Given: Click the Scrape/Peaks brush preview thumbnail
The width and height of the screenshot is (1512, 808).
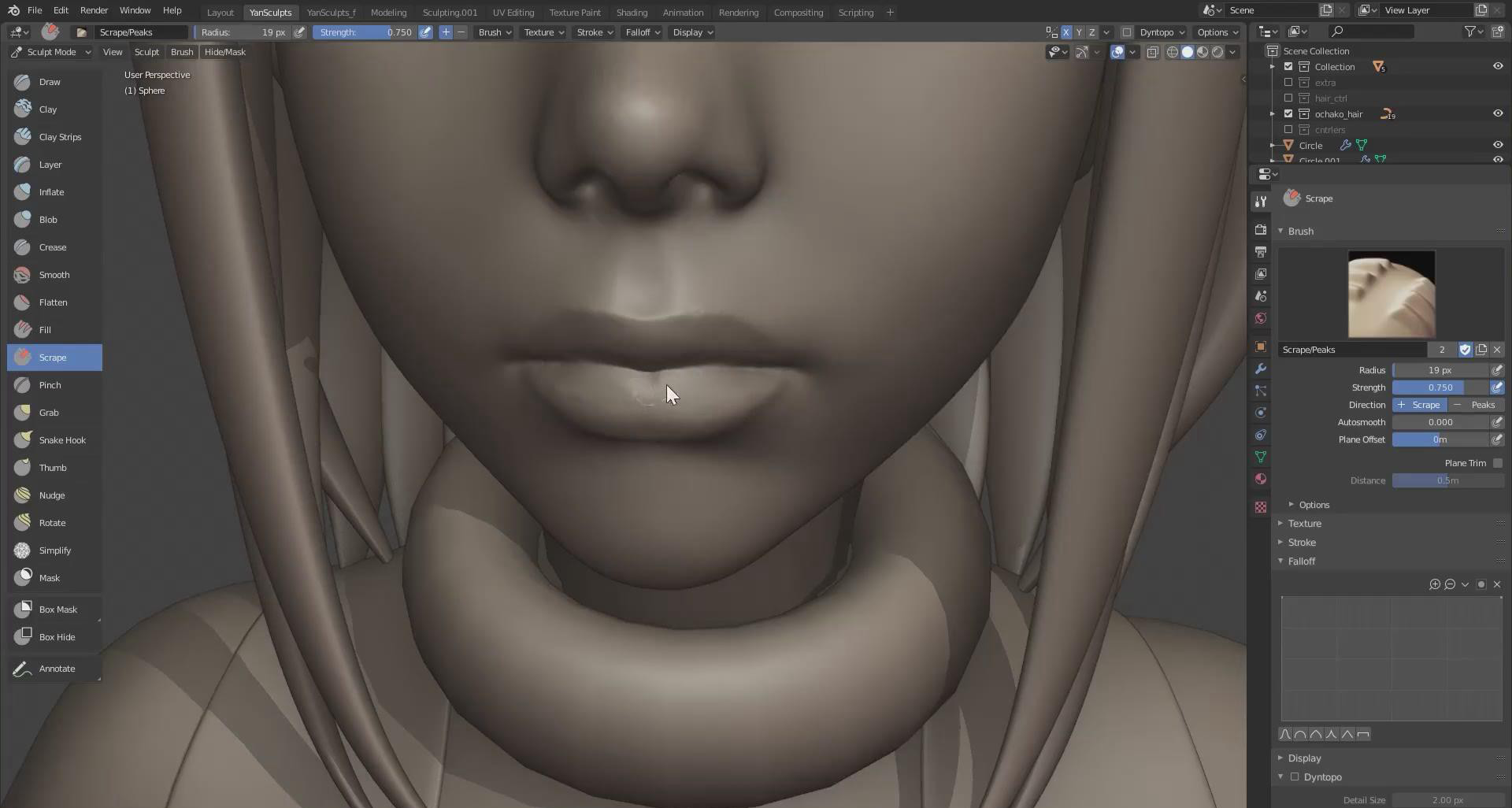Looking at the screenshot, I should point(1391,295).
